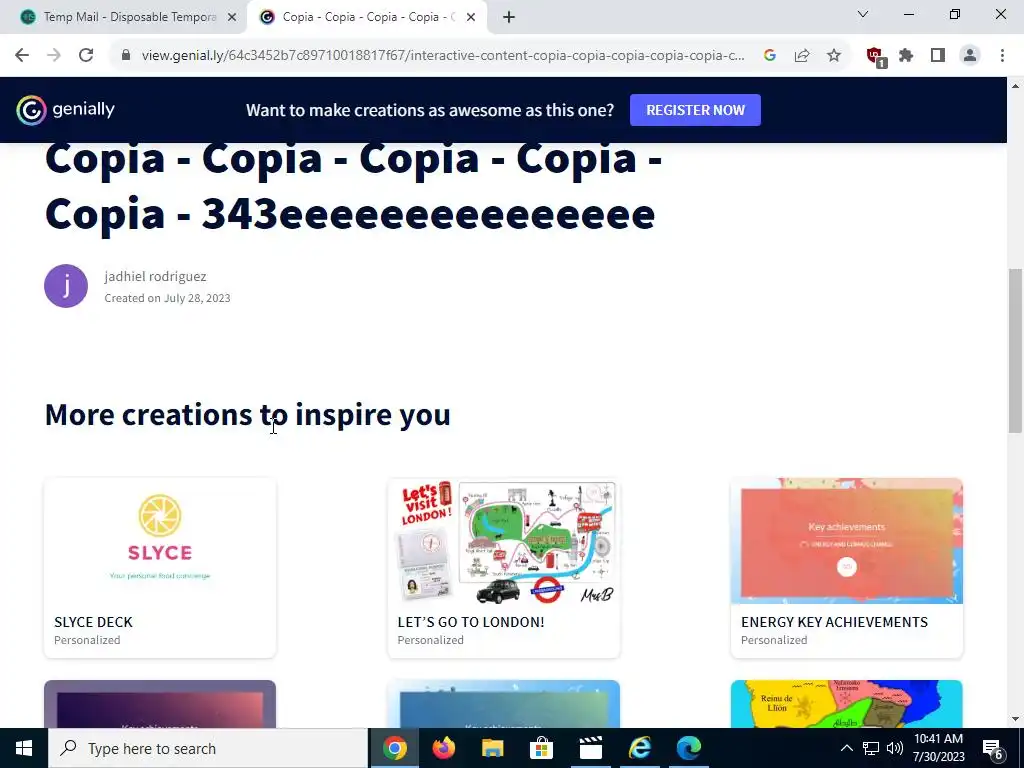Toggle the browser side panel
This screenshot has height=768, width=1024.
click(938, 56)
